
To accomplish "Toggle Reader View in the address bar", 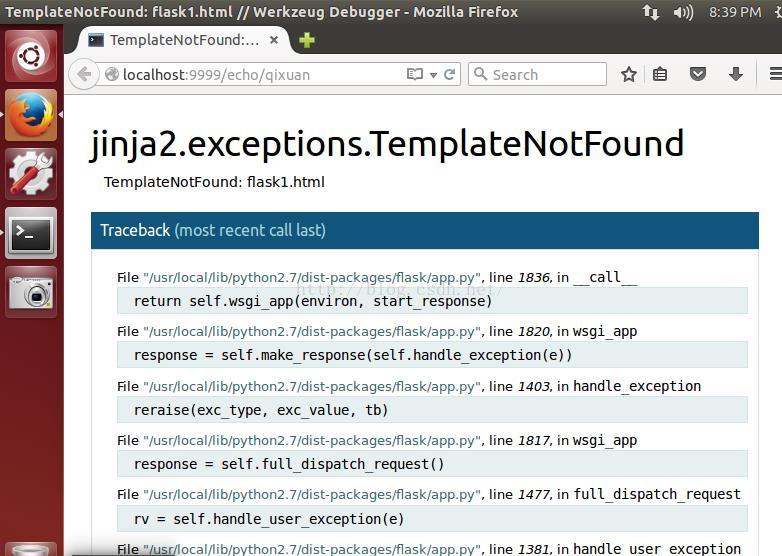I will (x=415, y=74).
